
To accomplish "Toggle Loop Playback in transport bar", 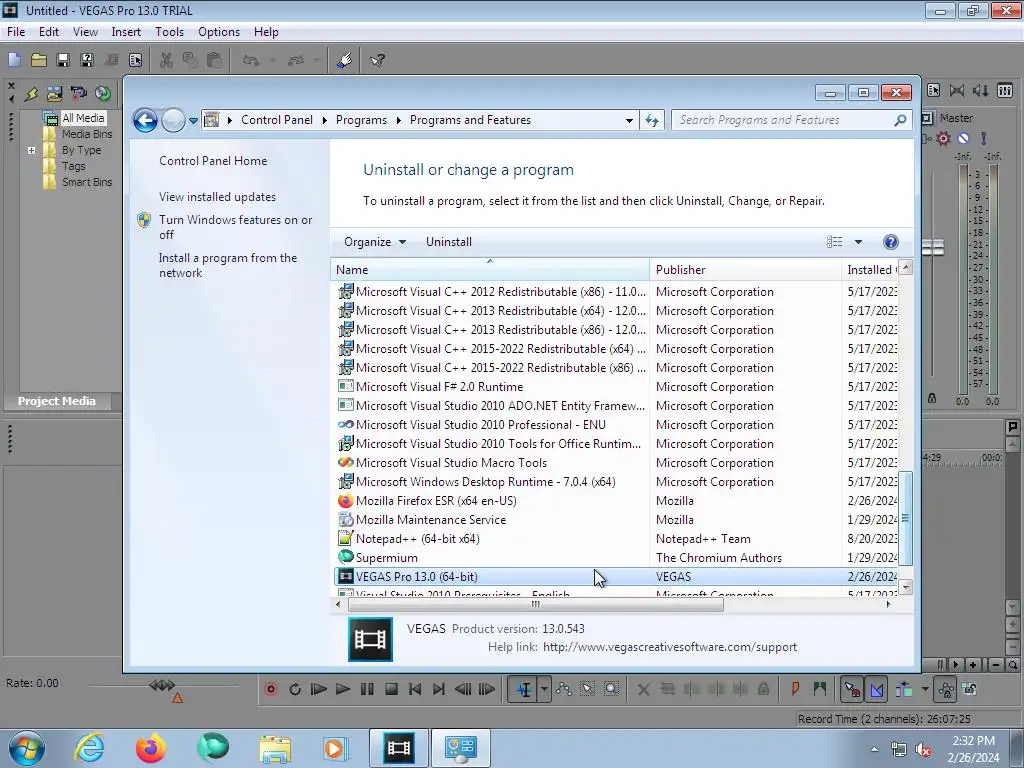I will coord(295,689).
